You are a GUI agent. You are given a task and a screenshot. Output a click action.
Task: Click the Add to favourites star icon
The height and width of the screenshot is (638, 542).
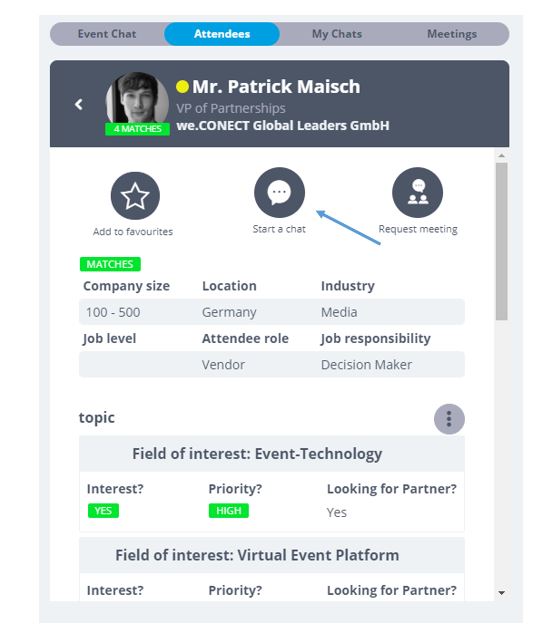(x=135, y=196)
